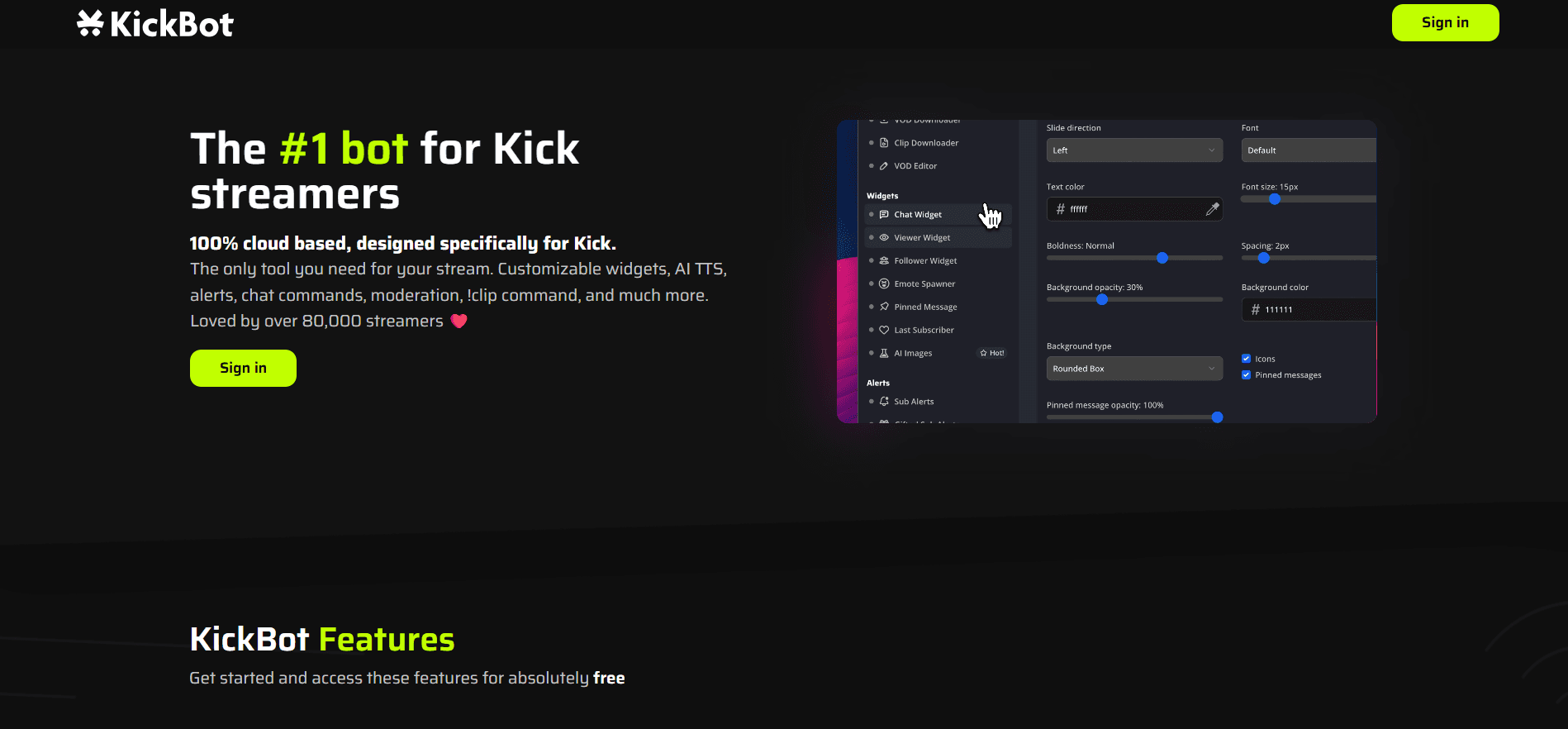Select Viewer Widget in the Widgets list
The width and height of the screenshot is (1568, 729).
point(938,238)
